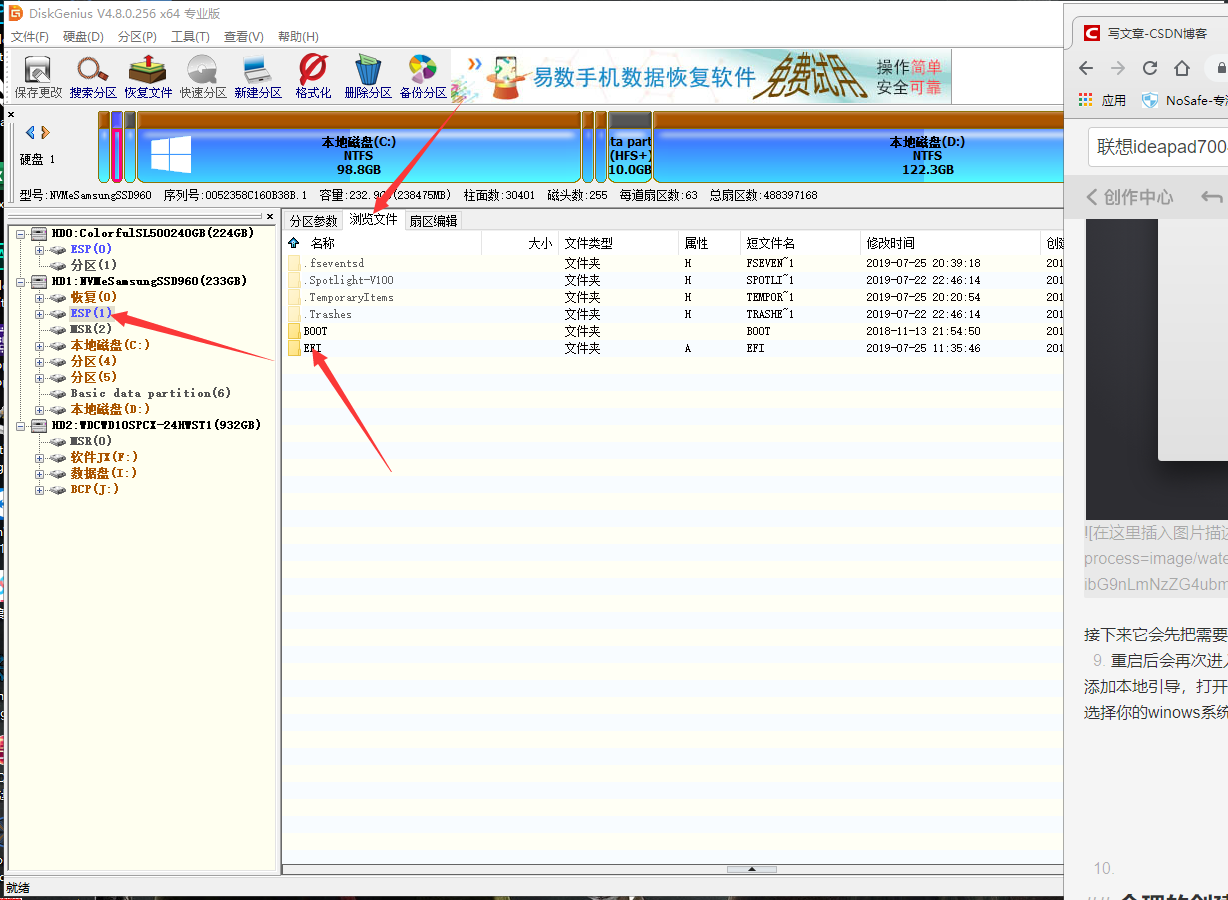Sort file list by 大小 column
The height and width of the screenshot is (900, 1228).
[519, 243]
